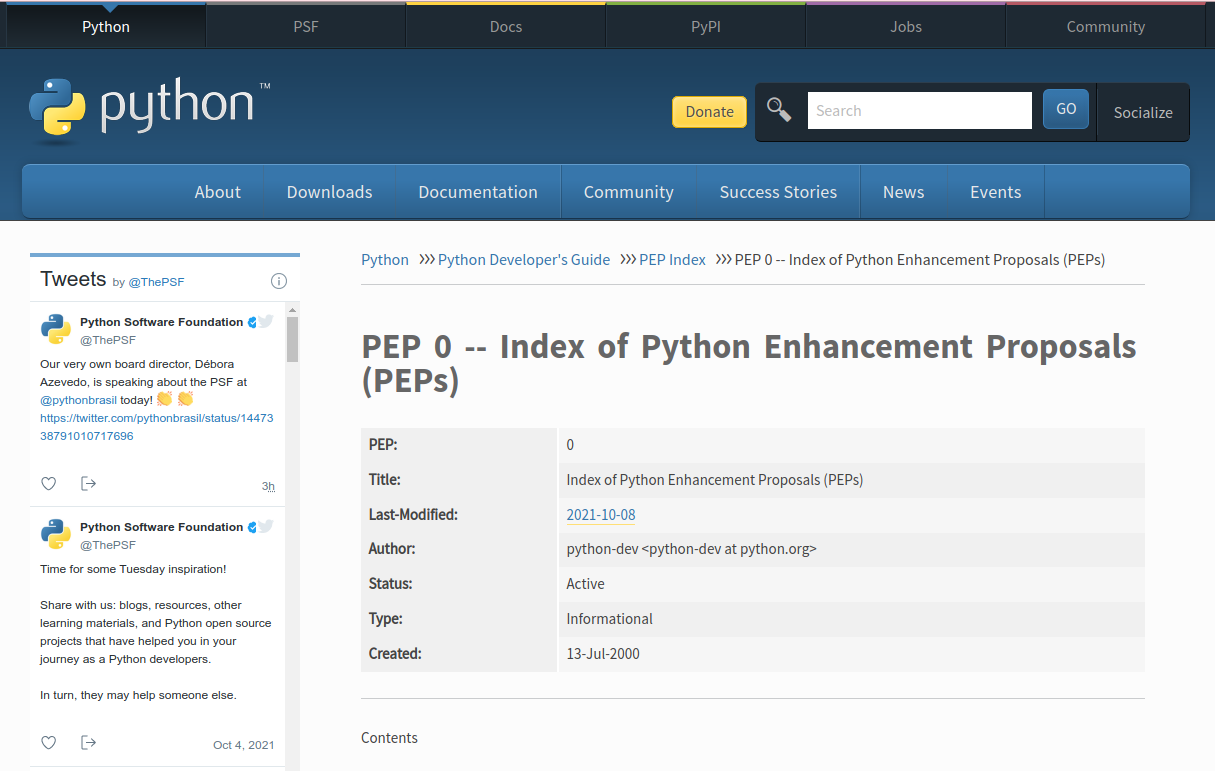Open the Success Stories menu item
This screenshot has height=771, width=1215.
778,192
